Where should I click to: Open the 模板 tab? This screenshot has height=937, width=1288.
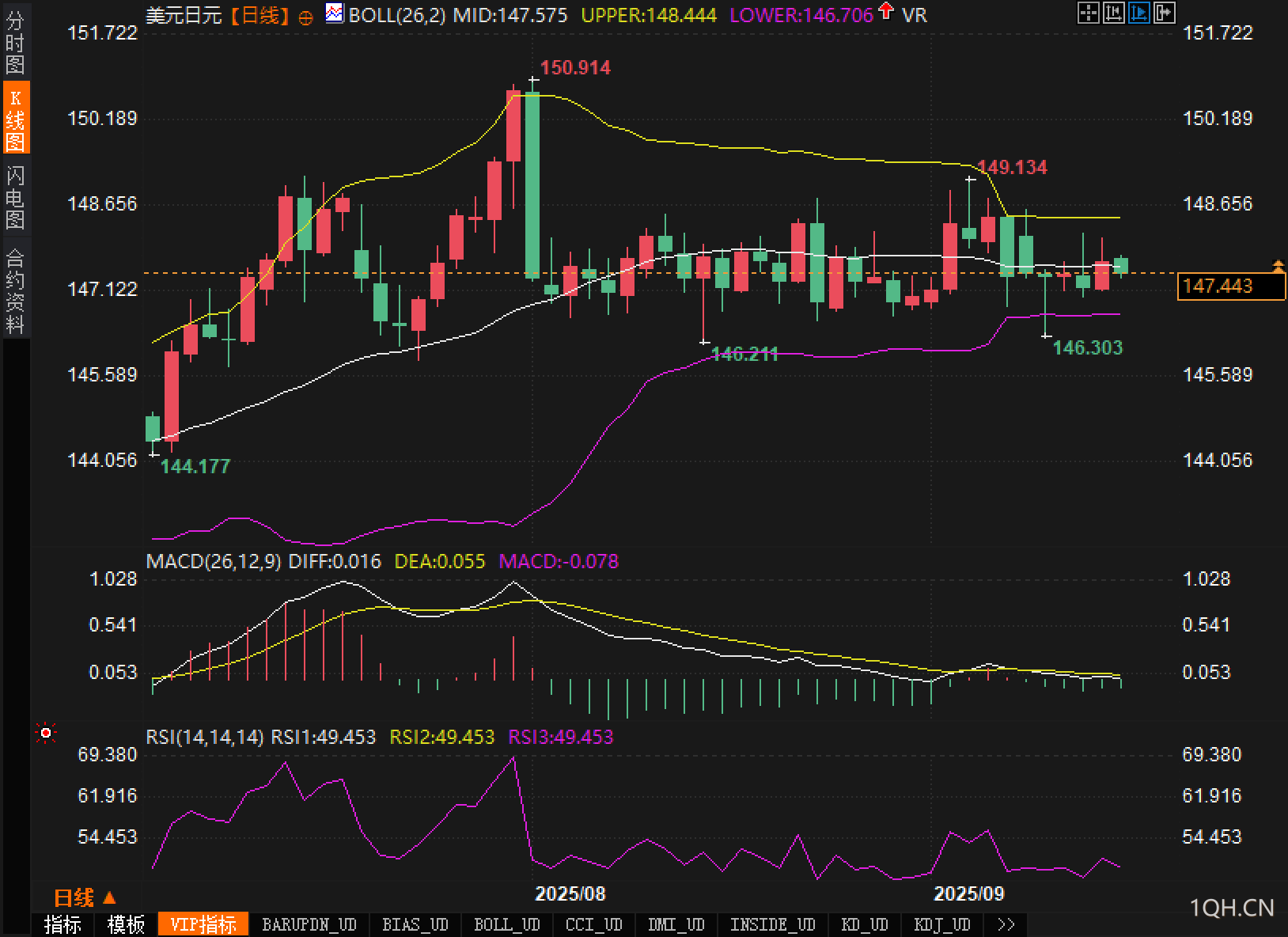point(126,924)
